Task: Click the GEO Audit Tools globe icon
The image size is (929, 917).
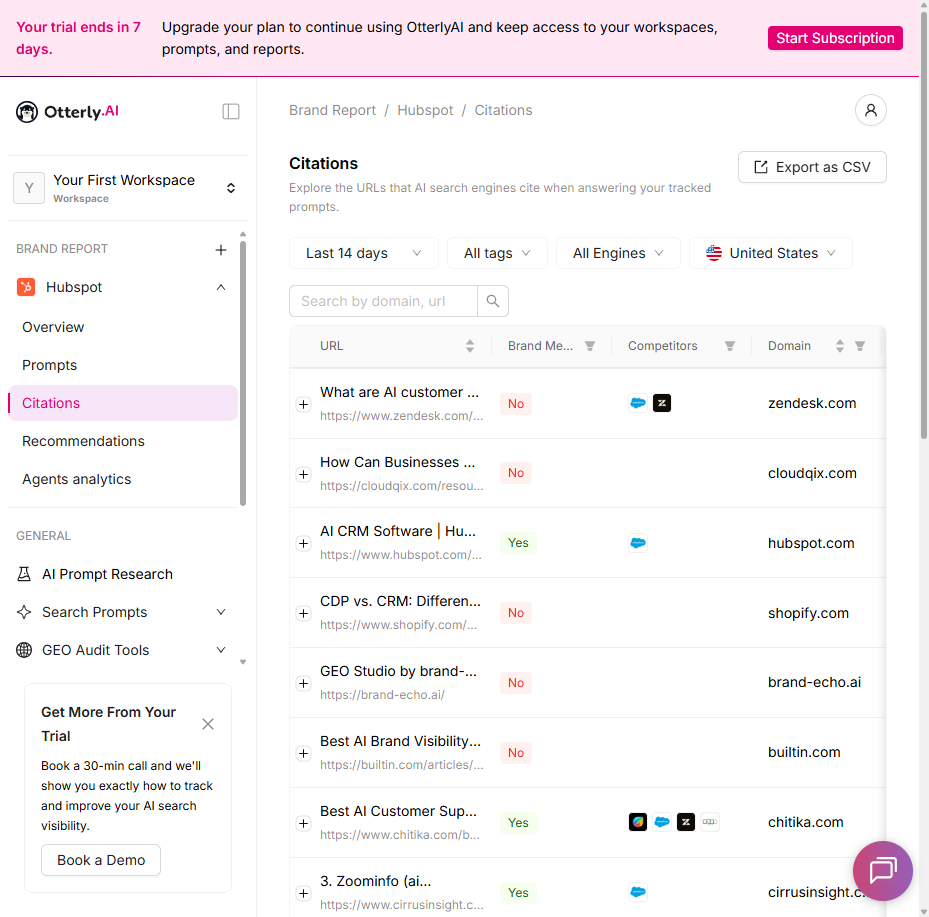Action: [x=24, y=650]
